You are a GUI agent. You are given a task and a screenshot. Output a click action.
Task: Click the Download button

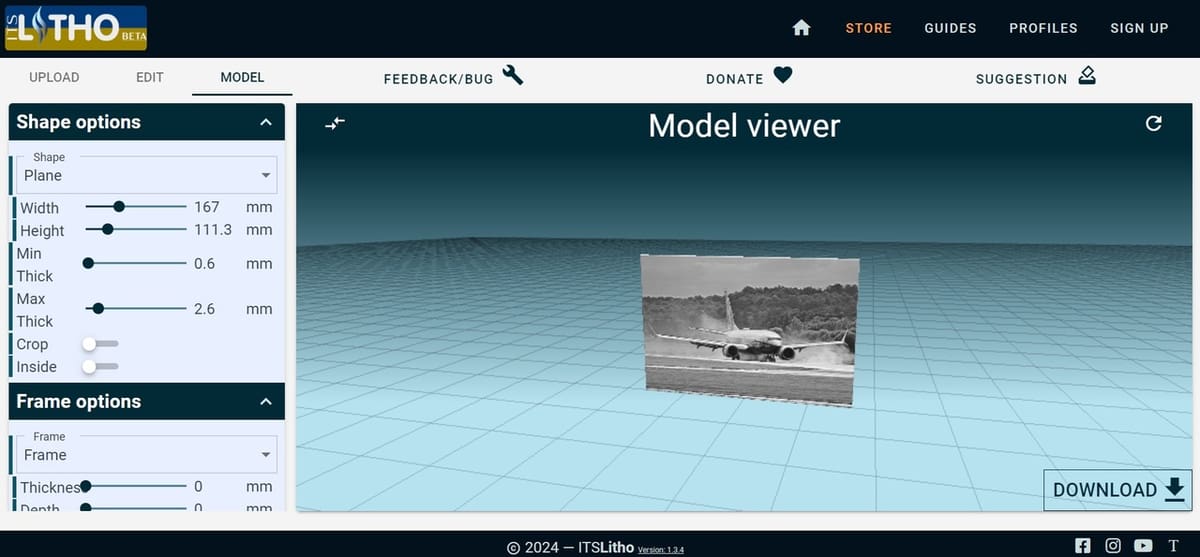[x=1118, y=489]
